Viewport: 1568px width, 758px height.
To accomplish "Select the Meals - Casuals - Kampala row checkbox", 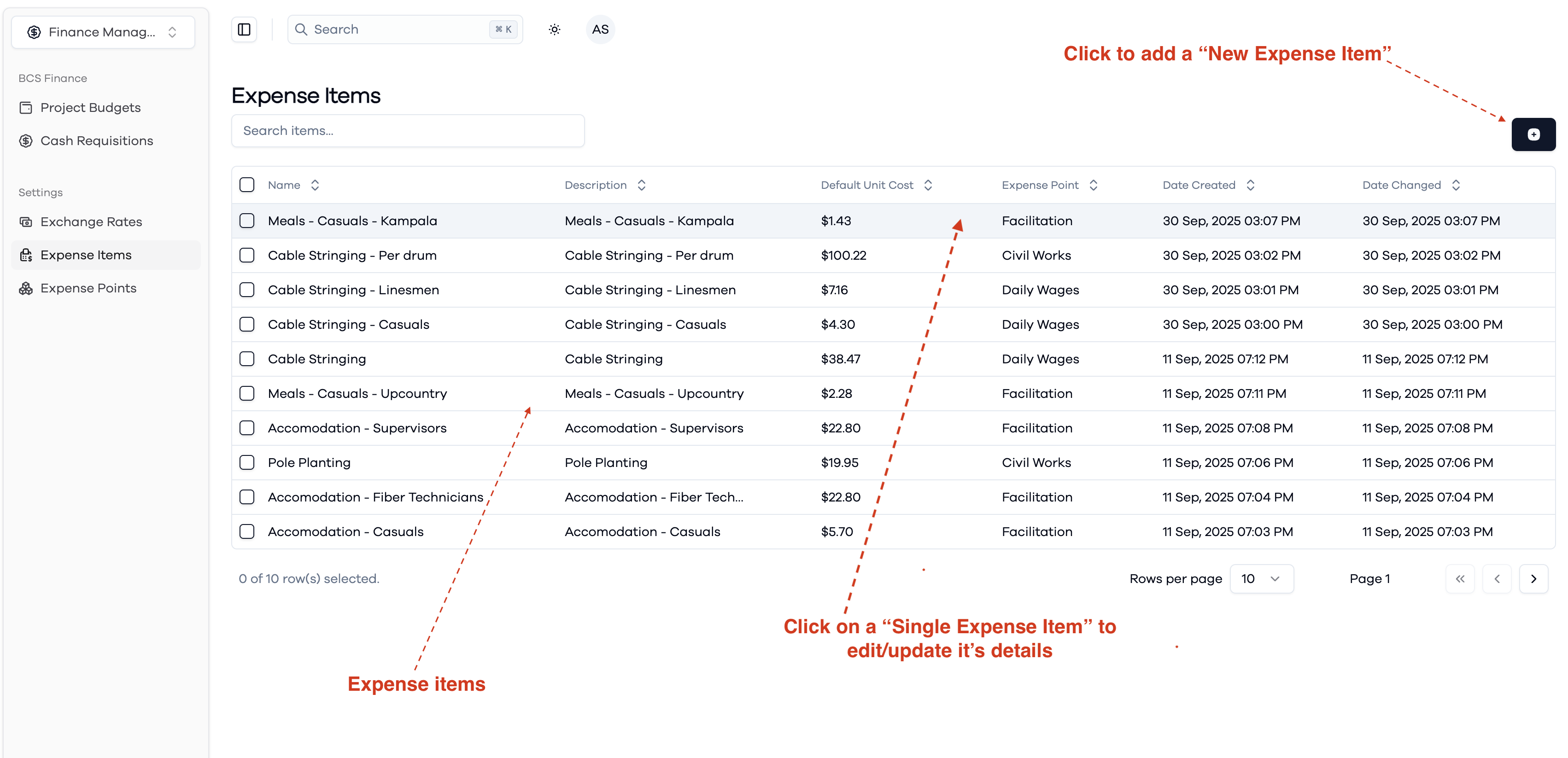I will 246,221.
